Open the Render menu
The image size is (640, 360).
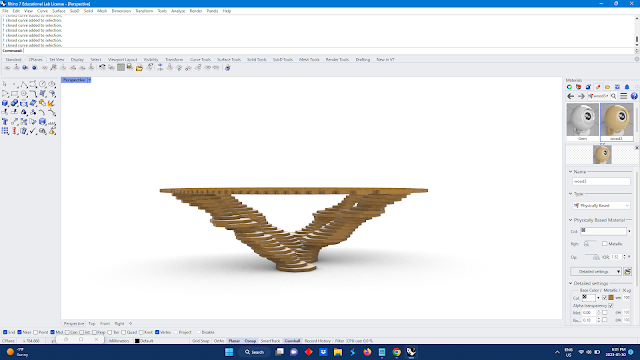pos(196,11)
